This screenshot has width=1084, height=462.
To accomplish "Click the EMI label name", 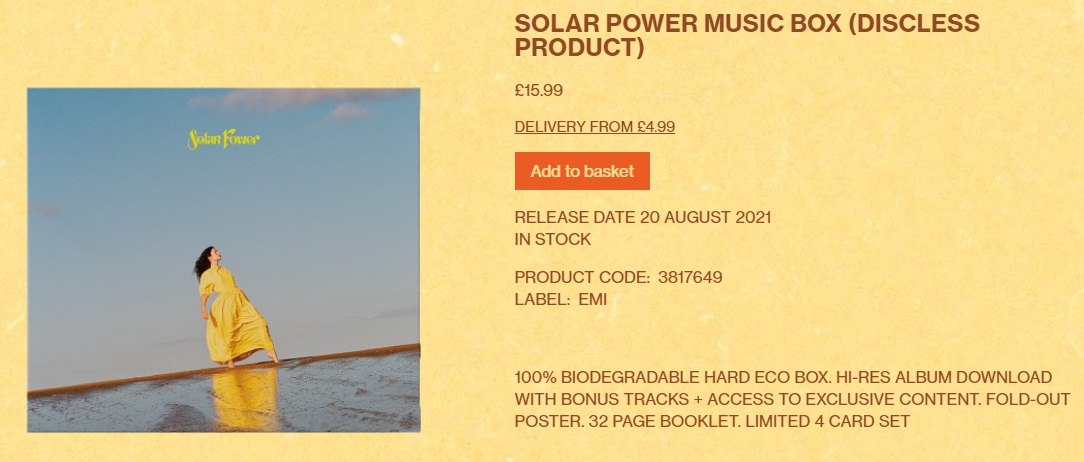I will click(592, 299).
